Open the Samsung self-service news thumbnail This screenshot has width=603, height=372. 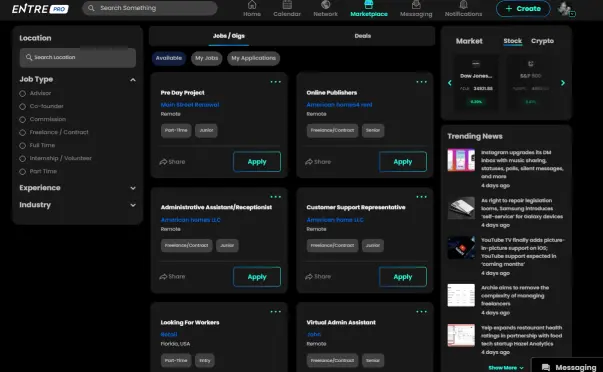461,208
